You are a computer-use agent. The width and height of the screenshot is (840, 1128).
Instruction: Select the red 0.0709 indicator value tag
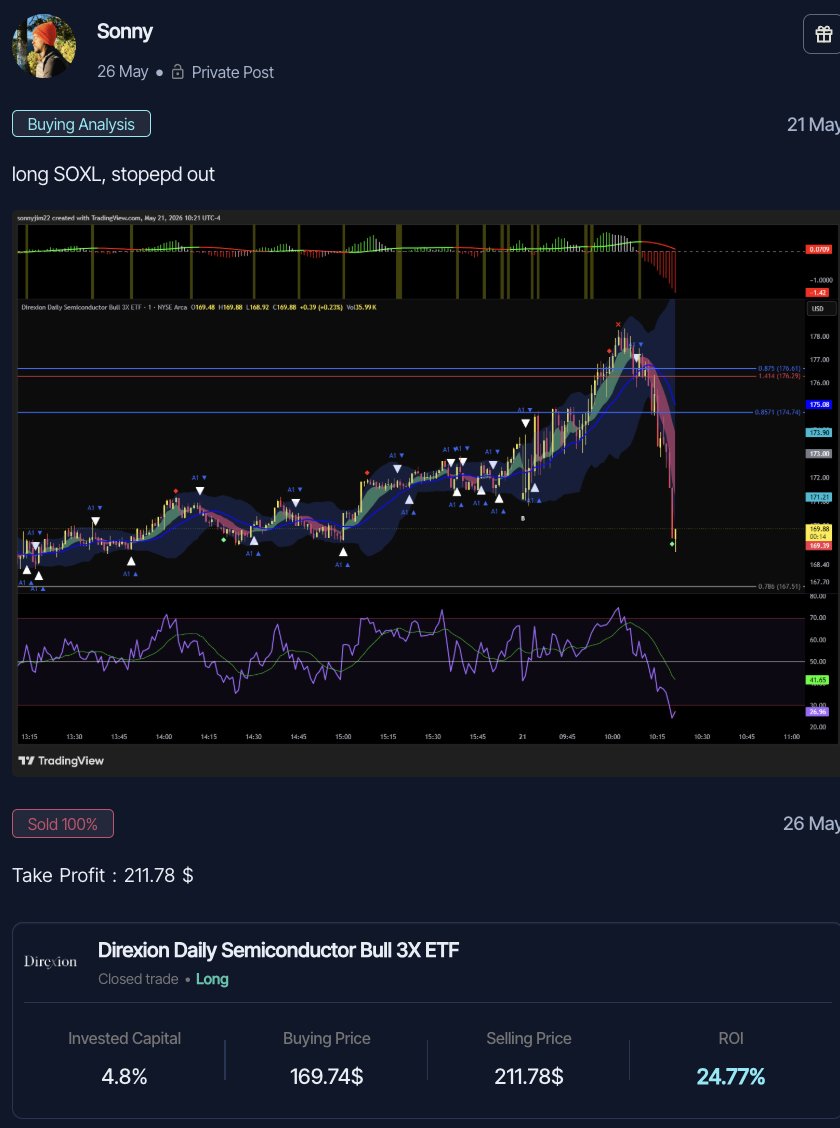[819, 250]
